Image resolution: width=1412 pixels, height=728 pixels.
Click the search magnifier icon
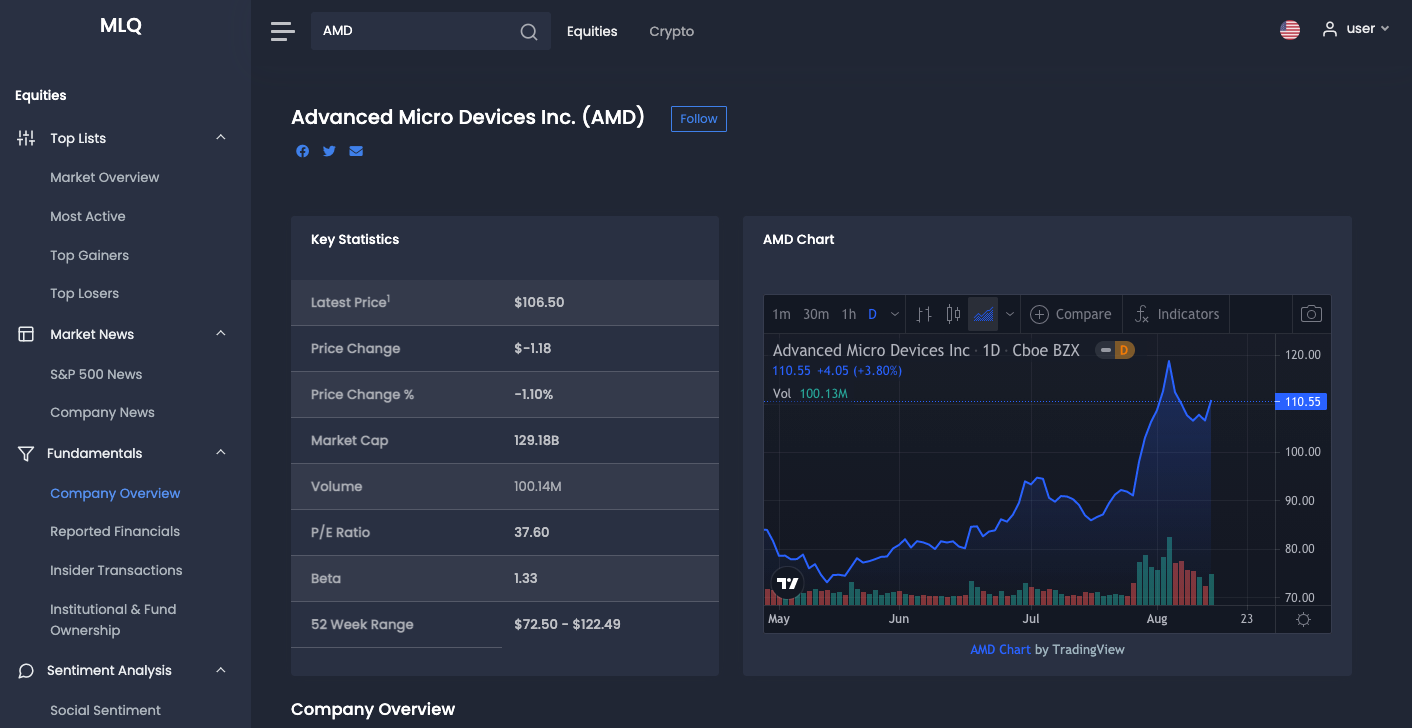[x=529, y=31]
